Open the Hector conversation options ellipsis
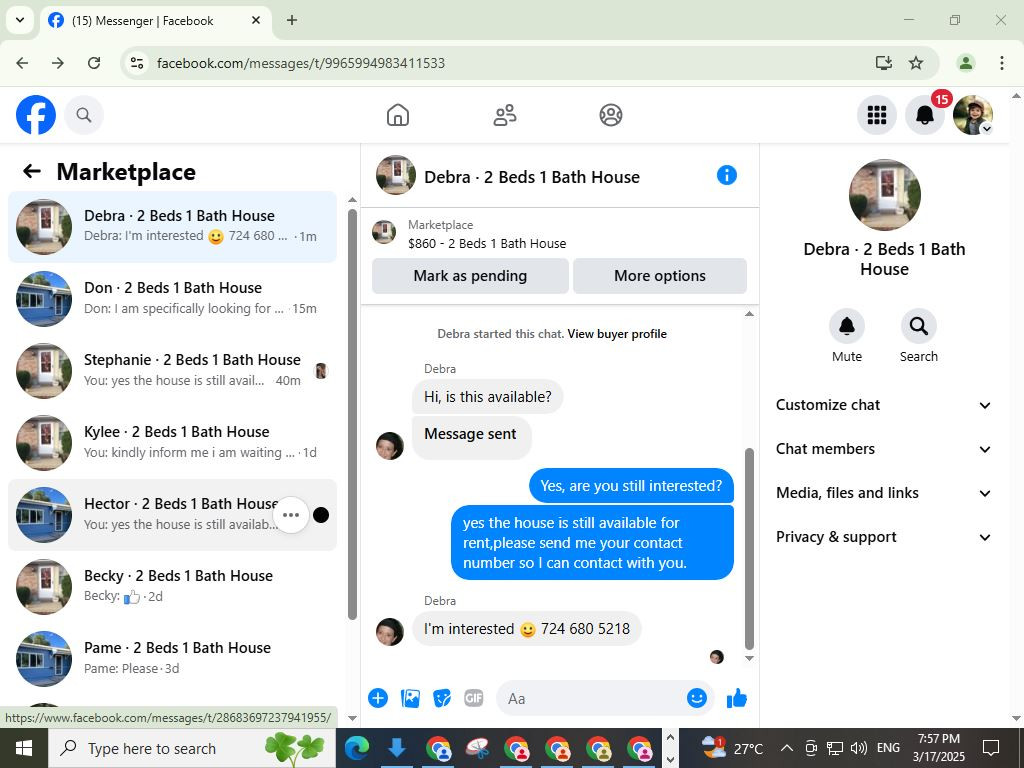This screenshot has height=768, width=1024. pos(291,515)
